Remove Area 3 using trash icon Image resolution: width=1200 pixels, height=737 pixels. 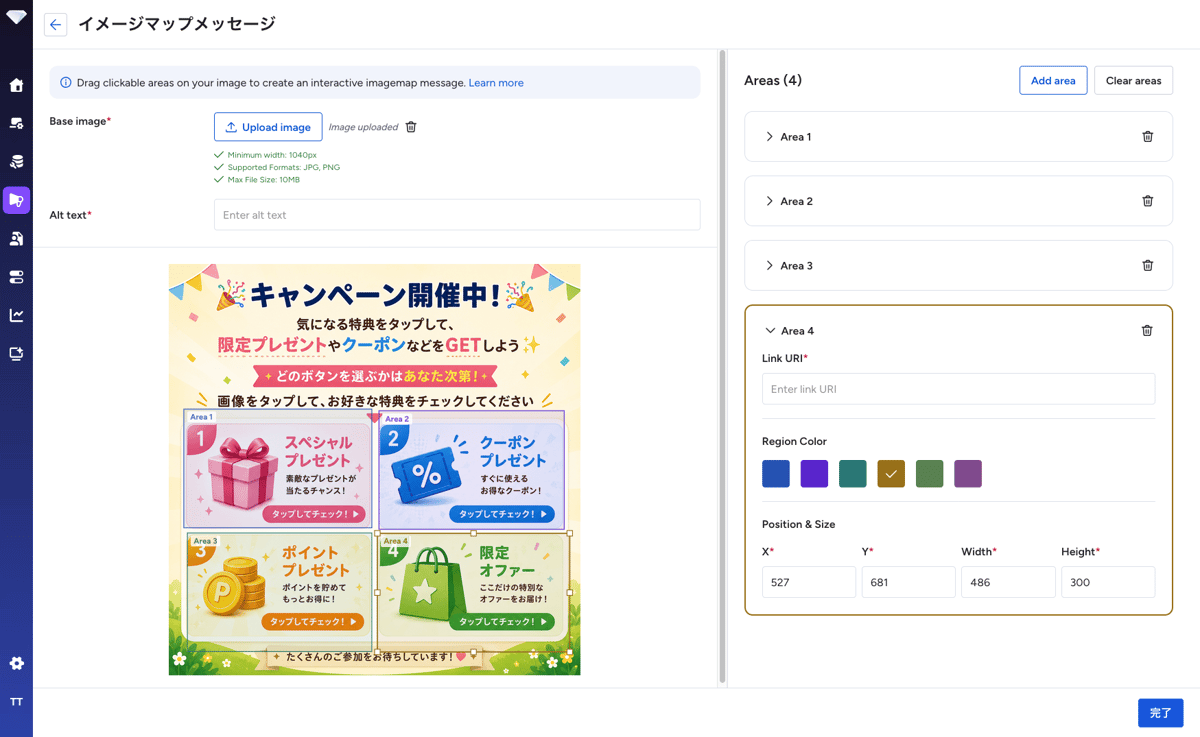(1147, 266)
